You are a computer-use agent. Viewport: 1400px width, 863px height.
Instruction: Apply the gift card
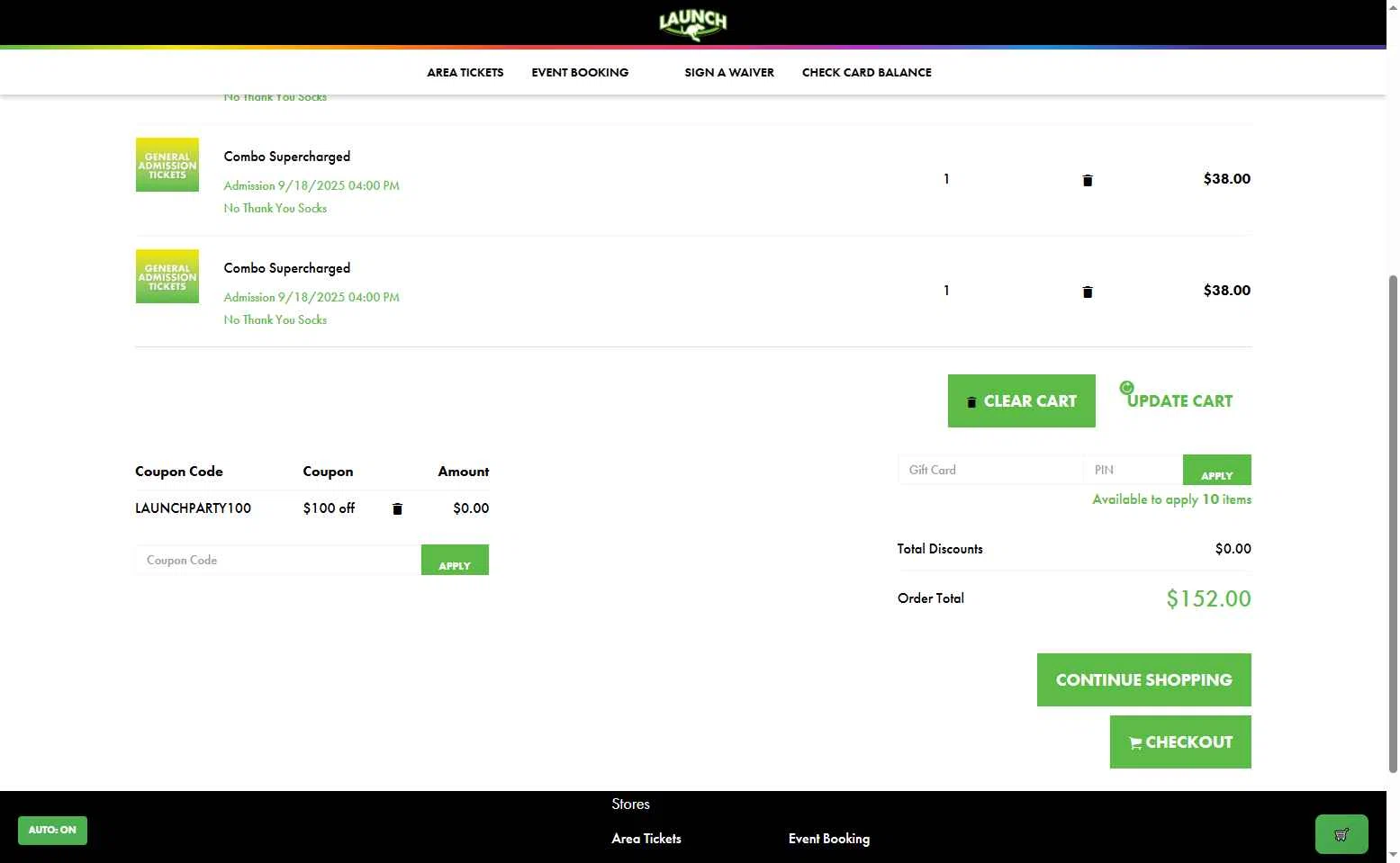click(x=1216, y=470)
